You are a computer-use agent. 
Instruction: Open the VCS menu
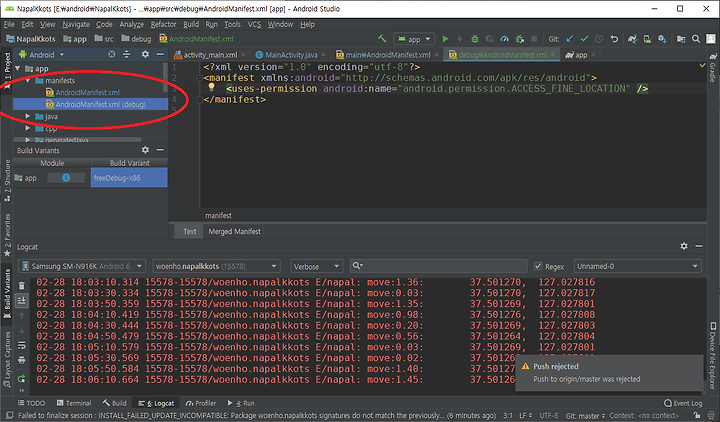coord(254,24)
